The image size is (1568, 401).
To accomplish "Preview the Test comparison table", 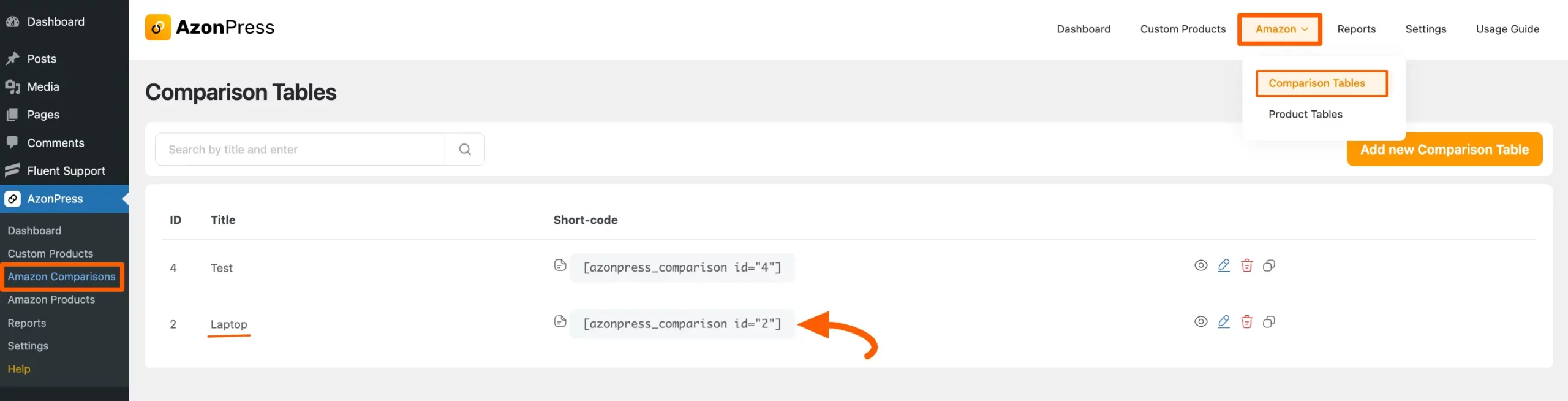I will click(1200, 265).
